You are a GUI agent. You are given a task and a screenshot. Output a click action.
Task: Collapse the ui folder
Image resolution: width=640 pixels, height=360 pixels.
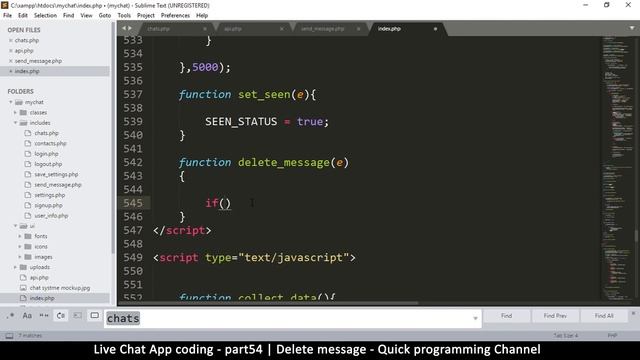click(16, 226)
